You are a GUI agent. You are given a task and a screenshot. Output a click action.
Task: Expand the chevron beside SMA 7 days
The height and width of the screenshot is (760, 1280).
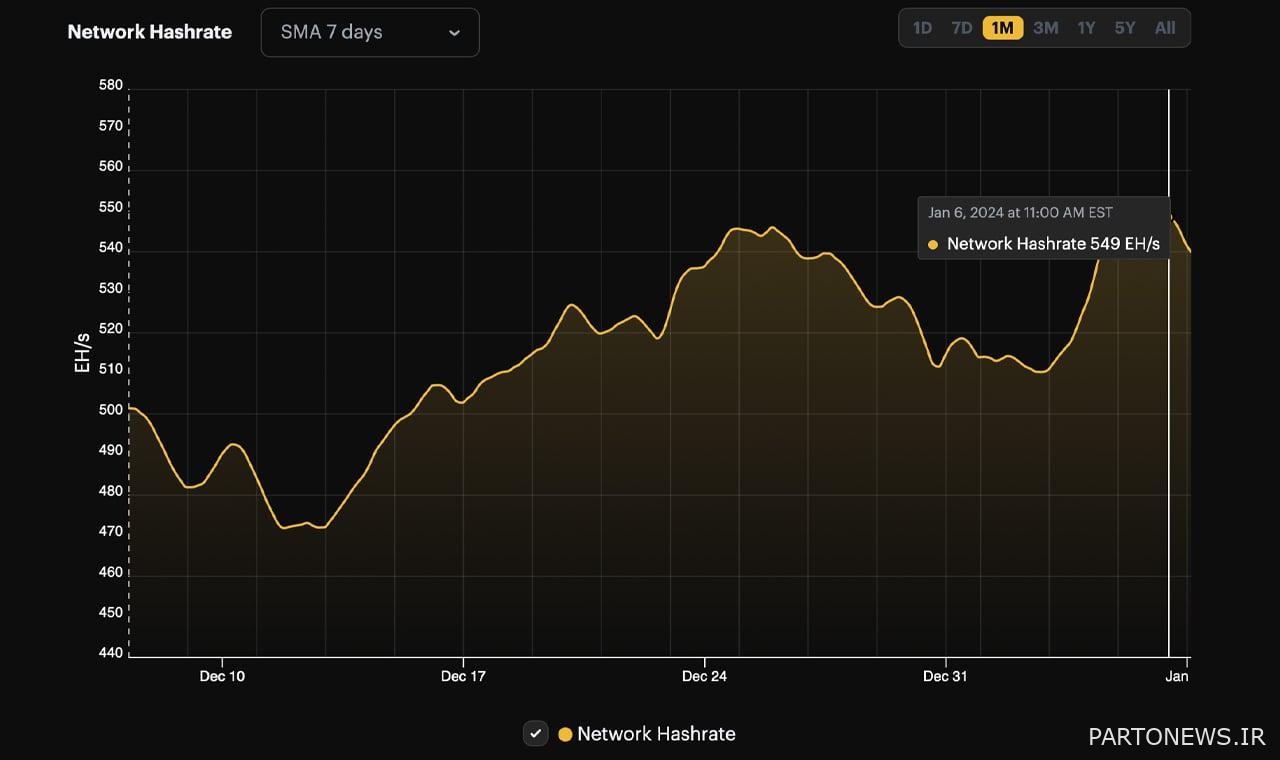pyautogui.click(x=455, y=32)
